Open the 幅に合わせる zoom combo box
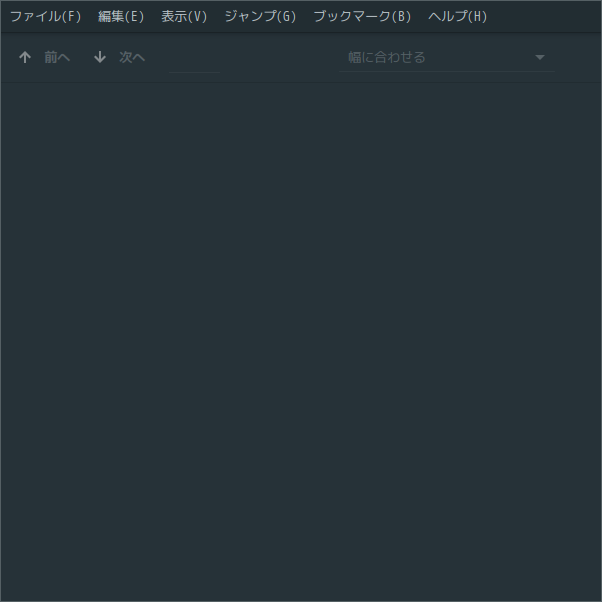 coord(447,57)
